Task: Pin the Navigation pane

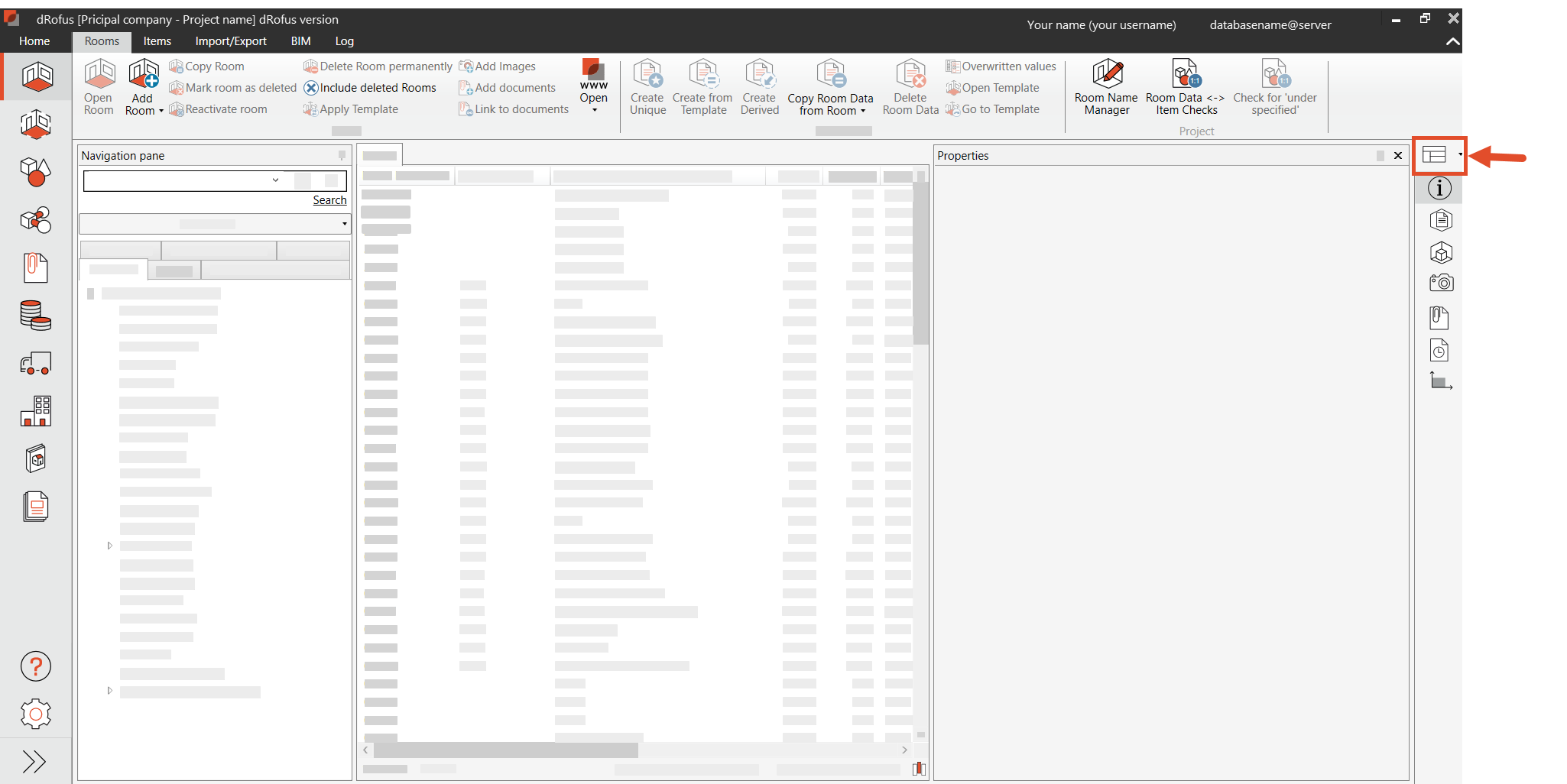Action: 341,155
